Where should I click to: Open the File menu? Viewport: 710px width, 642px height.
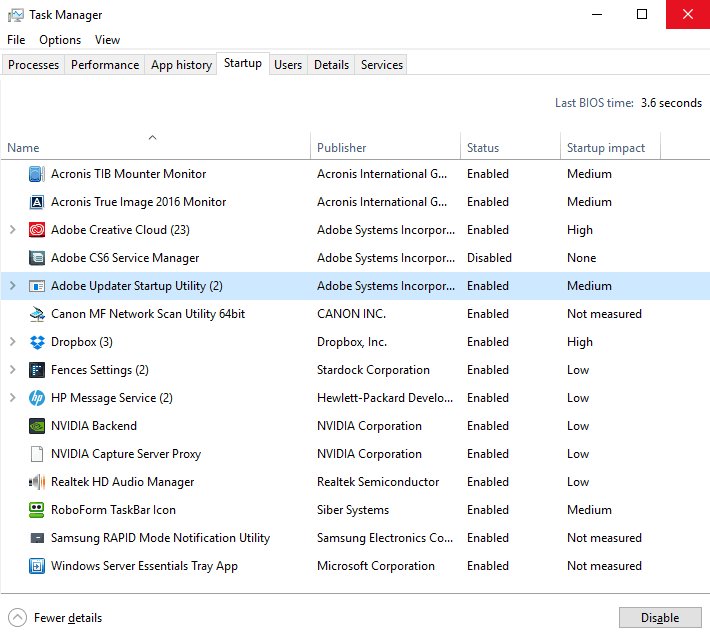pos(16,40)
